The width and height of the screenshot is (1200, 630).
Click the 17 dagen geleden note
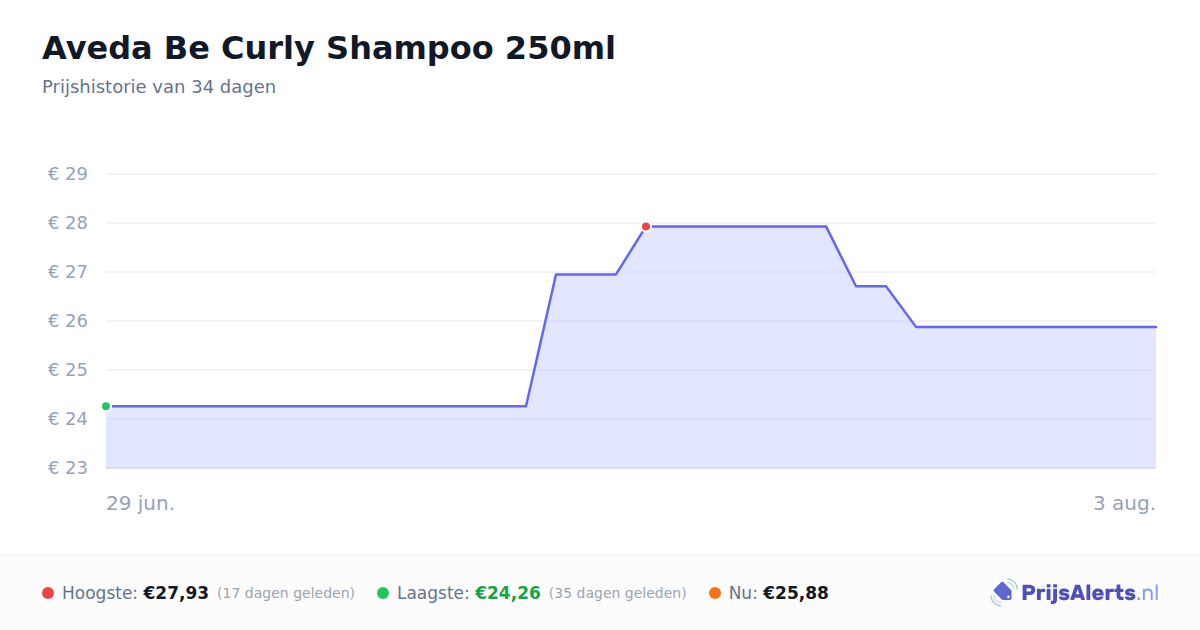coord(286,594)
